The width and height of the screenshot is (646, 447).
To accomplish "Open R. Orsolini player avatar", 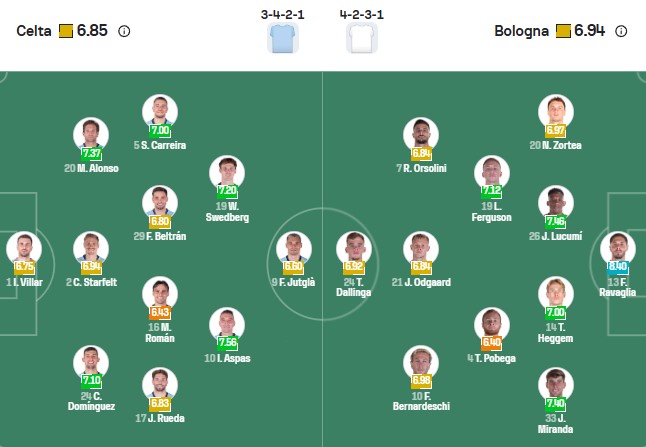I will click(x=421, y=134).
